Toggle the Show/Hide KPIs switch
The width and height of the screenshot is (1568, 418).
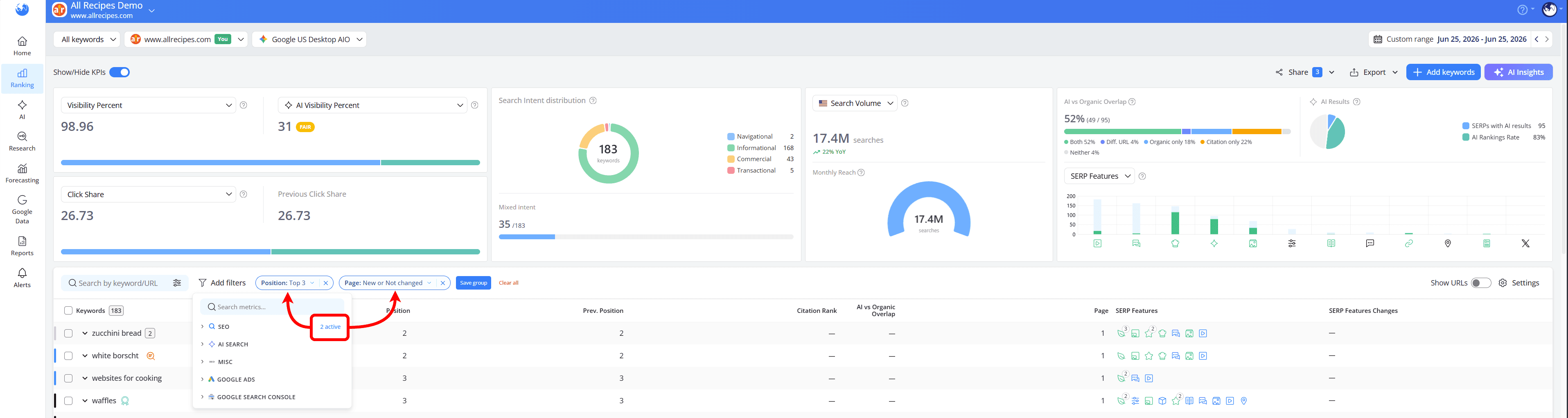(x=120, y=72)
